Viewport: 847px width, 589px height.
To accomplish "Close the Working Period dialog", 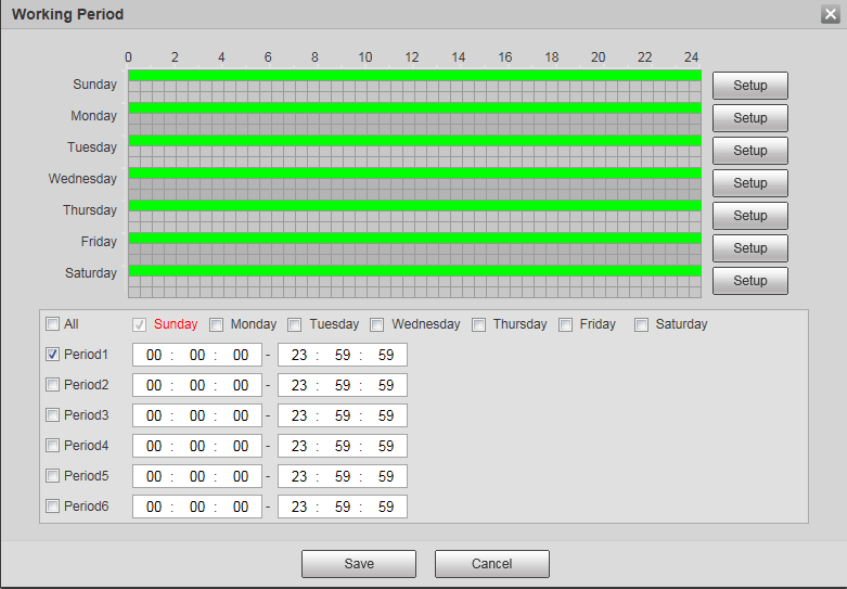I will [x=830, y=14].
